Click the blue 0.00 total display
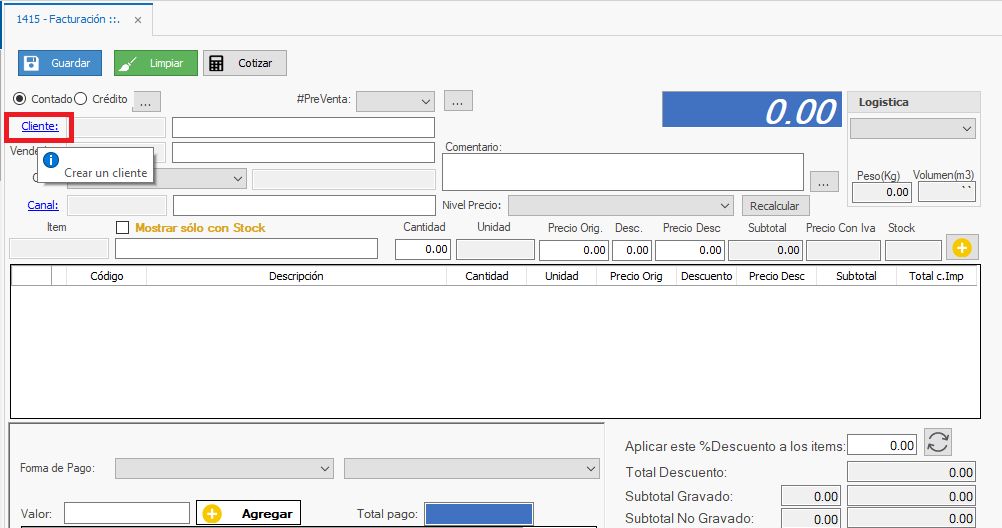This screenshot has width=1002, height=528. coord(752,109)
